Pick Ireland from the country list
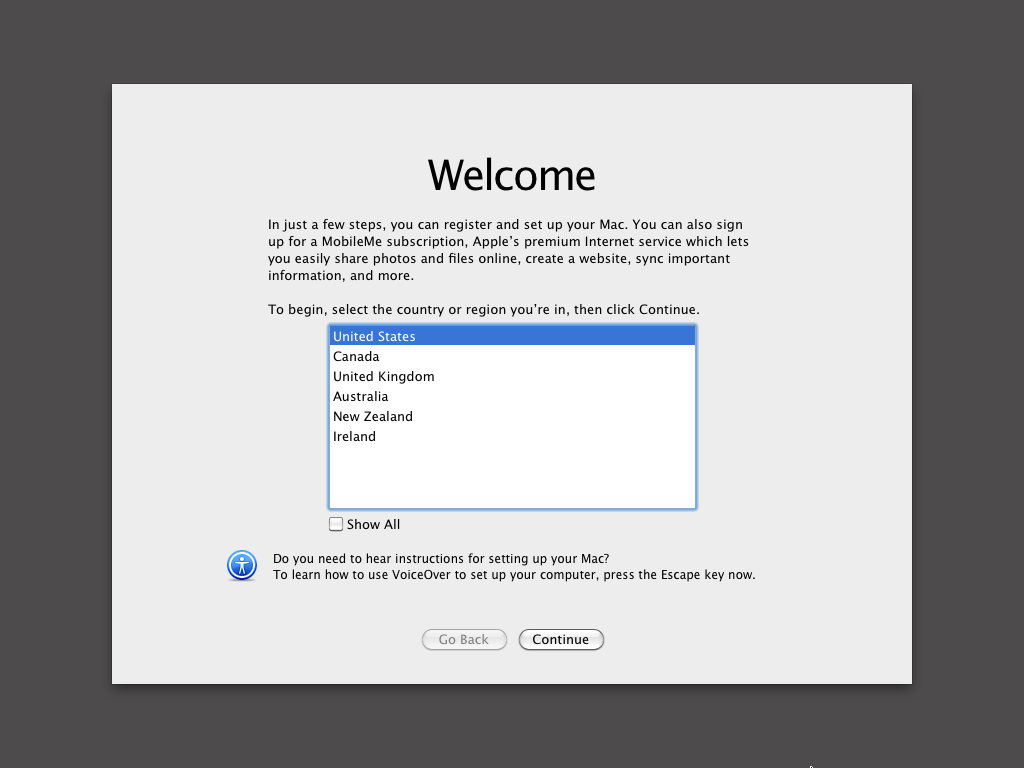Viewport: 1024px width, 768px height. pyautogui.click(x=512, y=437)
